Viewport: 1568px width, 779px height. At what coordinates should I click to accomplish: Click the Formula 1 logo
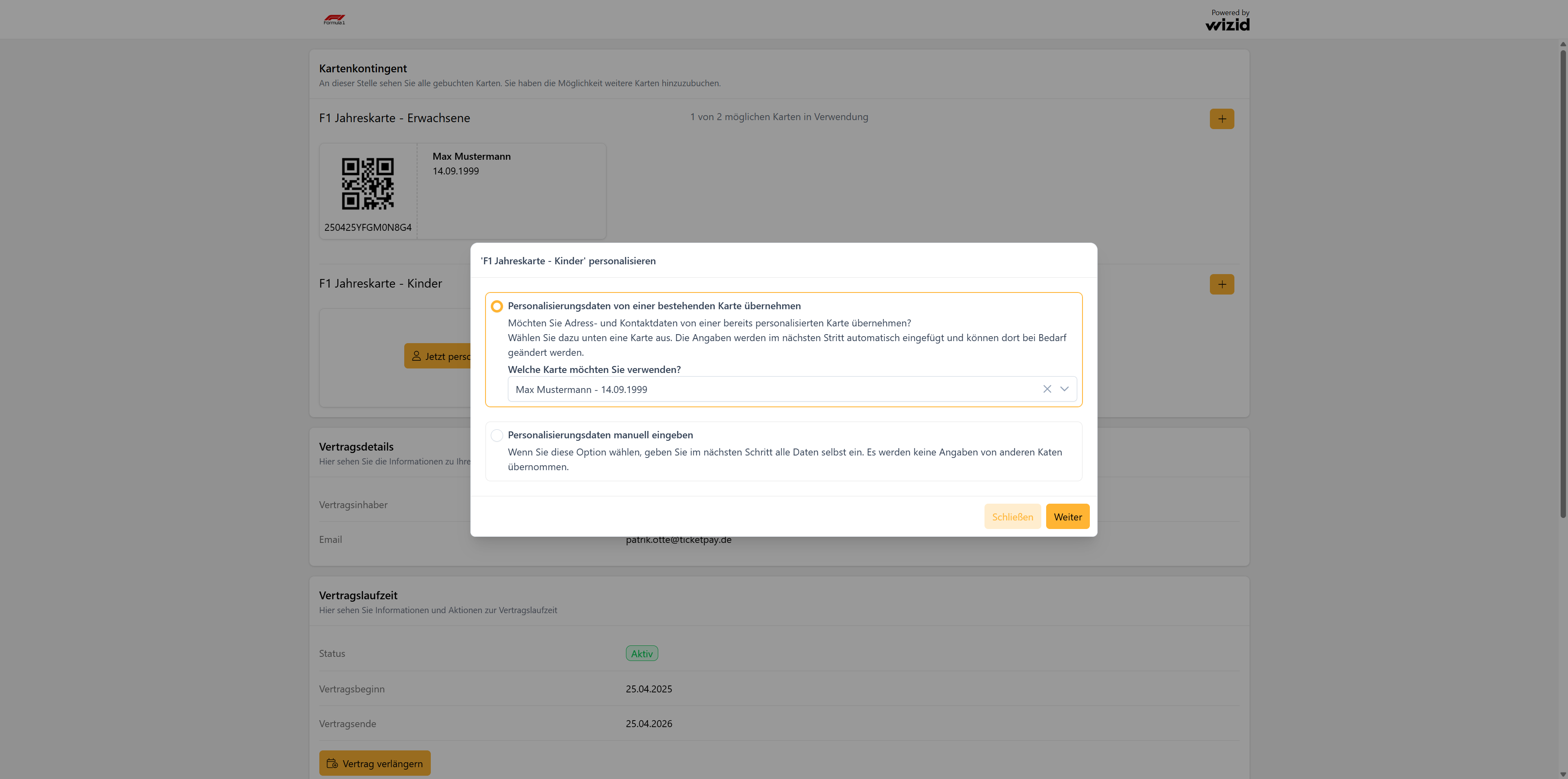tap(334, 20)
